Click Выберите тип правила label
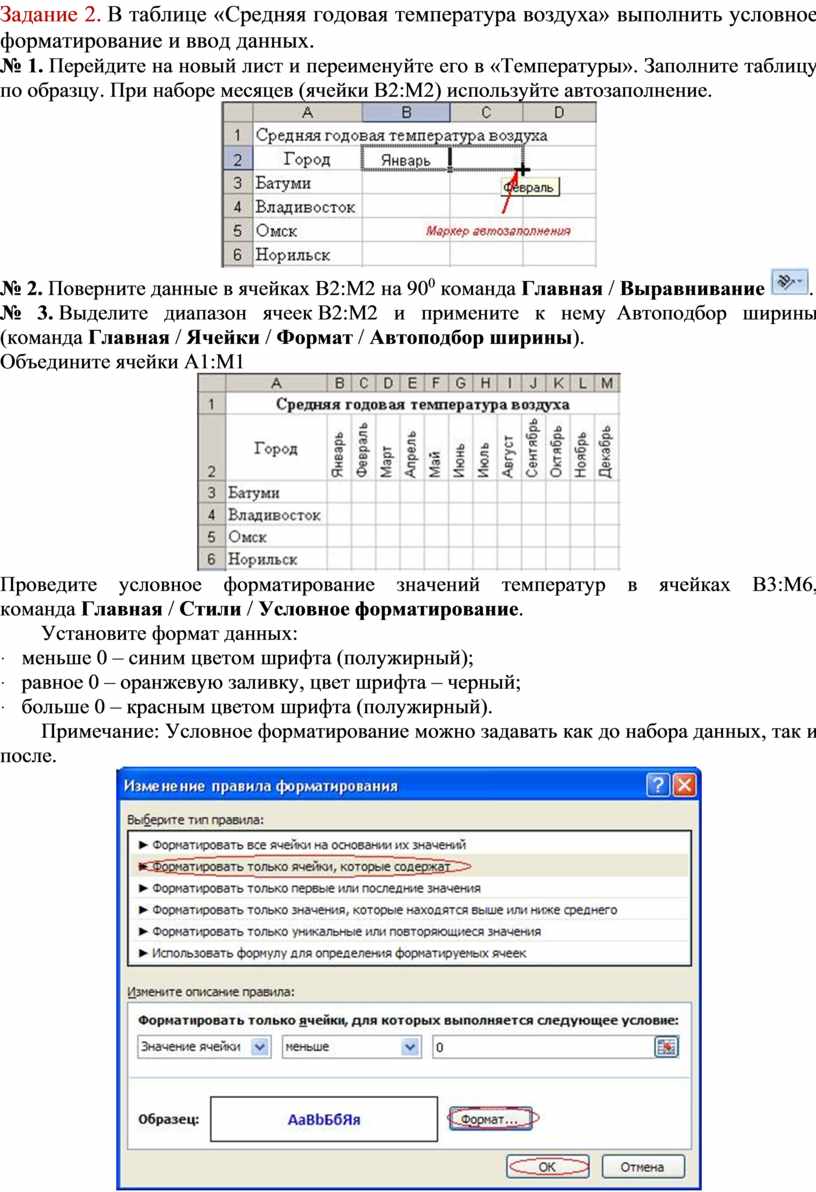The width and height of the screenshot is (816, 1192). tap(195, 820)
